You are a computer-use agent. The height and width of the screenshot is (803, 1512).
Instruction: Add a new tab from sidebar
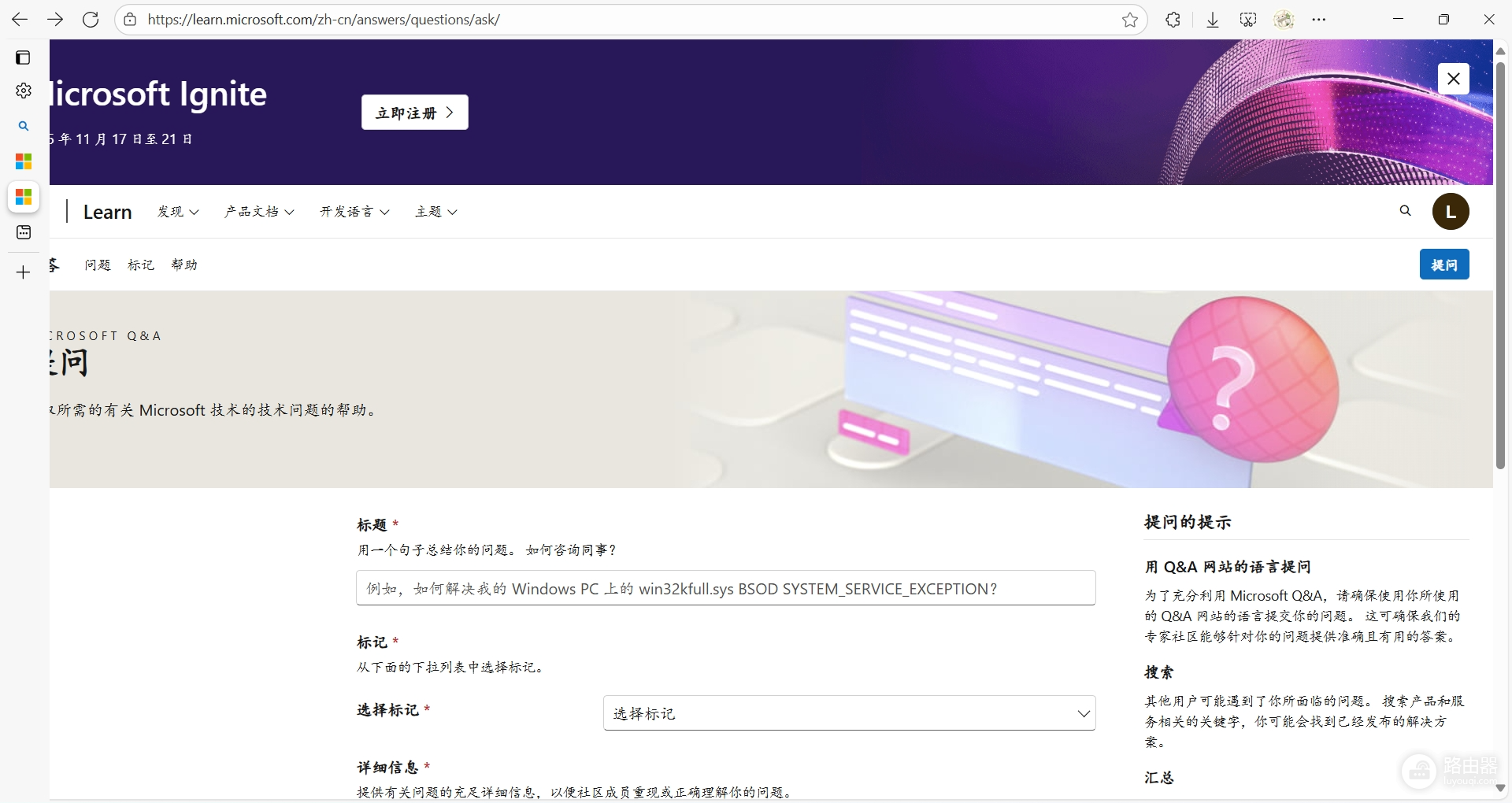click(x=24, y=272)
